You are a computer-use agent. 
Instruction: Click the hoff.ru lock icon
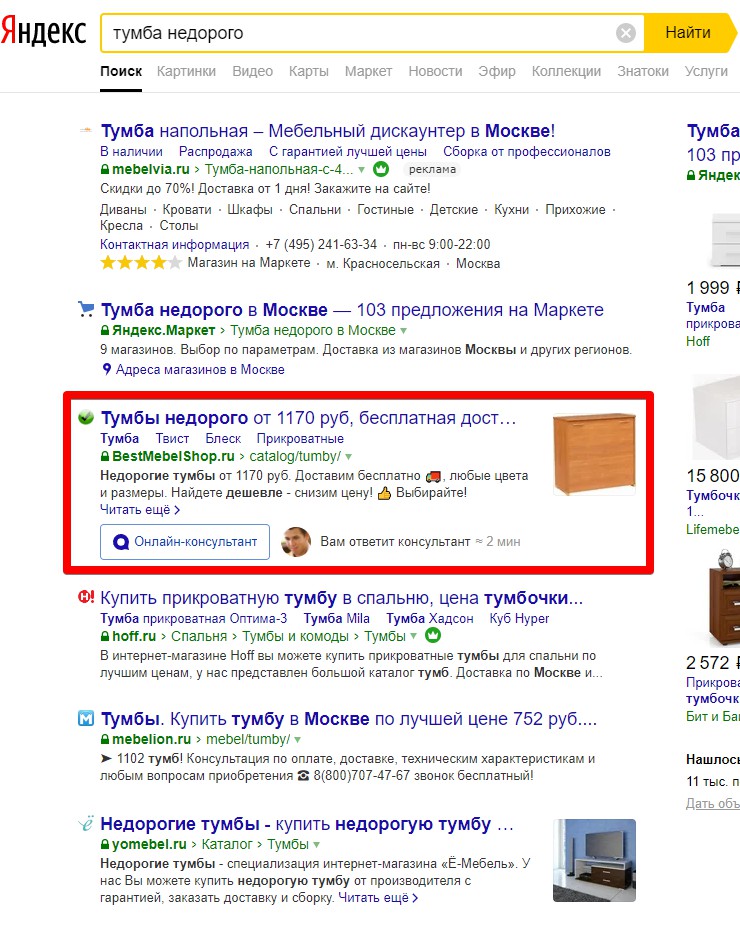(x=105, y=636)
